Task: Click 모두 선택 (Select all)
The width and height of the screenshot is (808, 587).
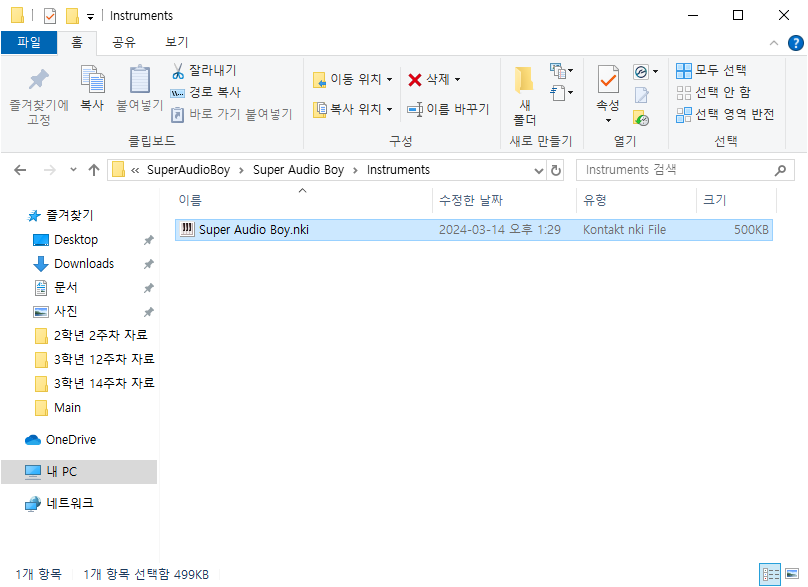Action: coord(711,70)
